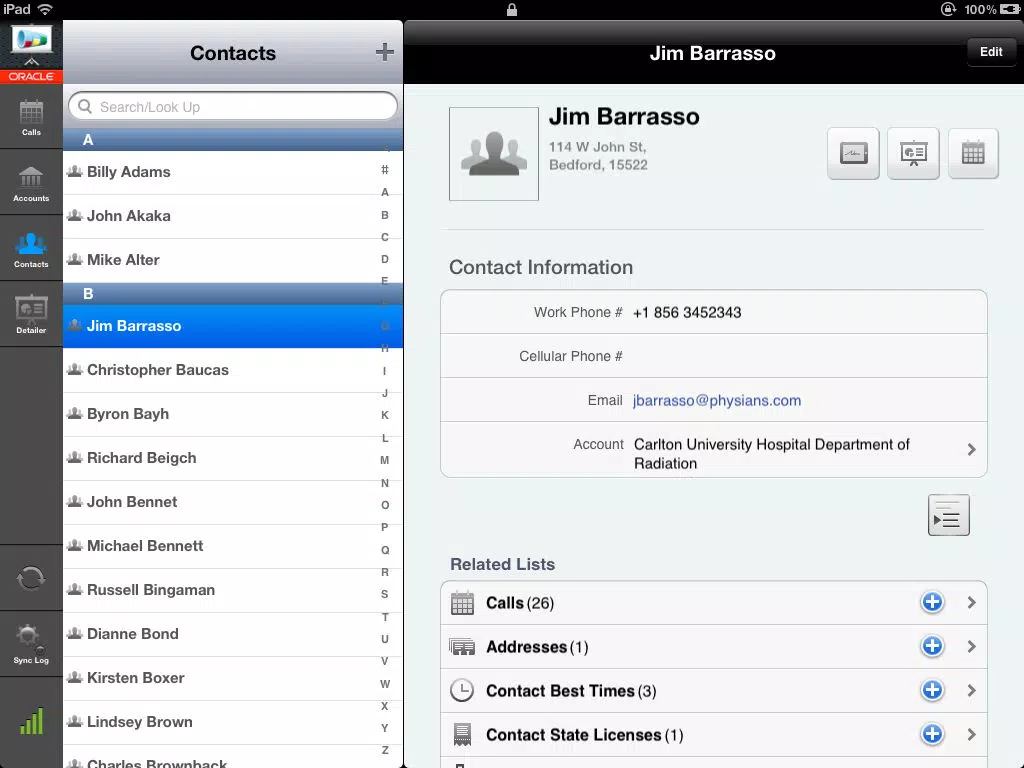The image size is (1024, 768).
Task: Expand the Addresses (1) chevron
Action: tap(971, 646)
